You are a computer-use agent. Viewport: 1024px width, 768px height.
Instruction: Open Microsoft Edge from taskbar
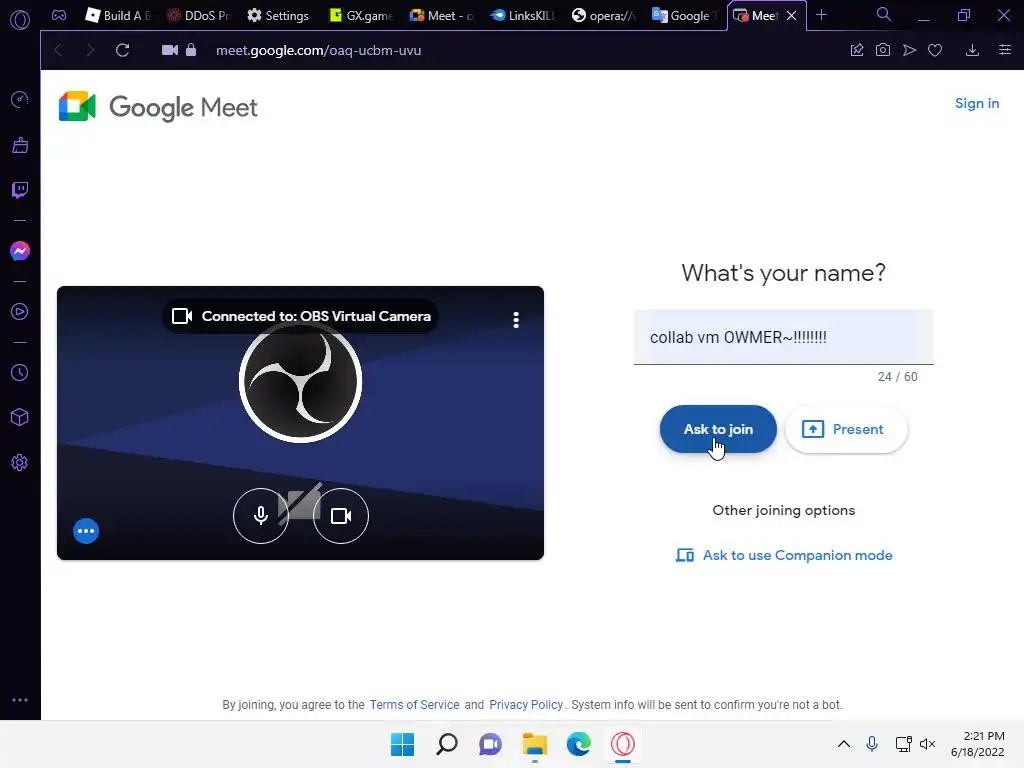pos(579,744)
